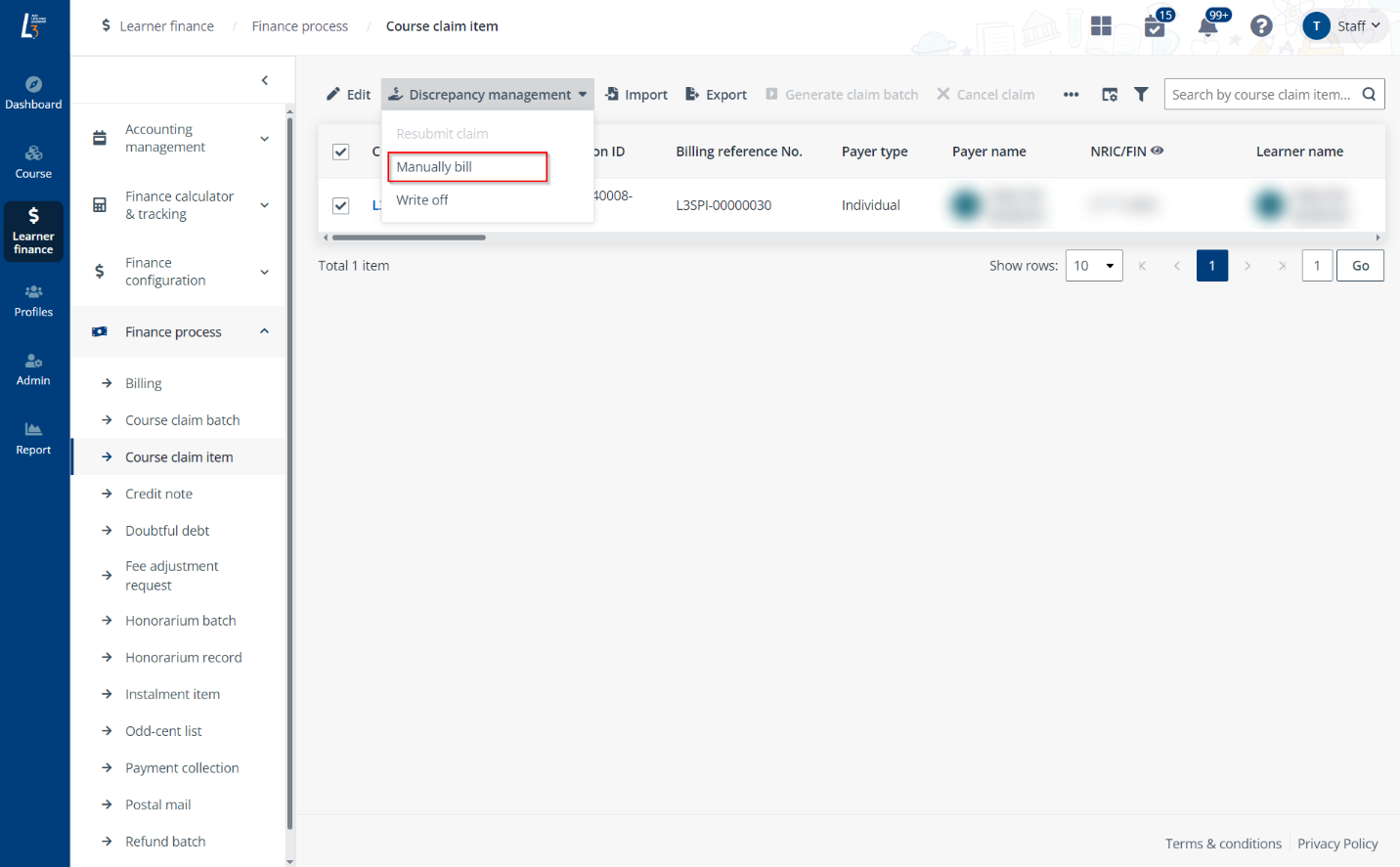Open the column settings icon

point(1110,95)
